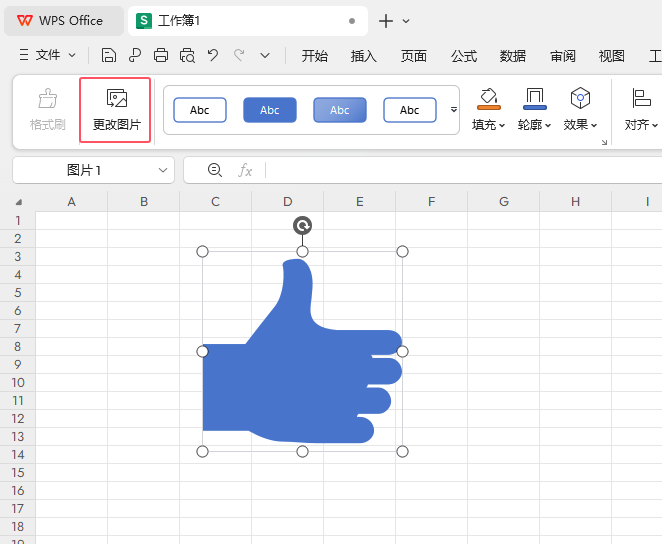
Task: Click bottom-right resize handle of picture
Action: click(x=402, y=452)
